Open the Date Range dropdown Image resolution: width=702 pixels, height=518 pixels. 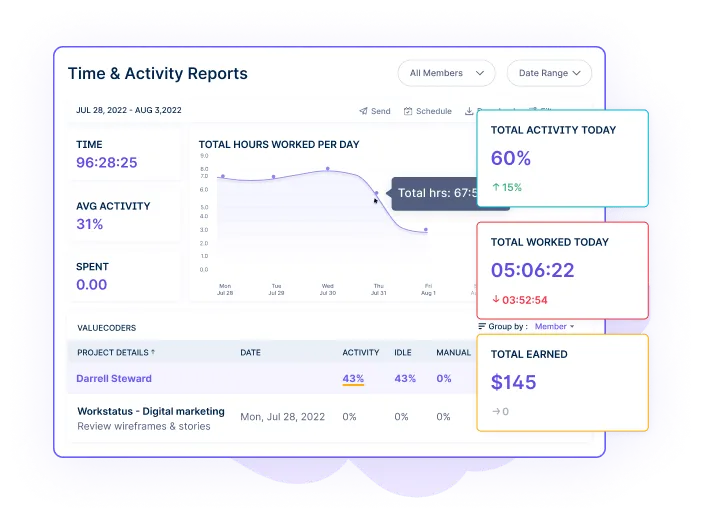coord(549,73)
